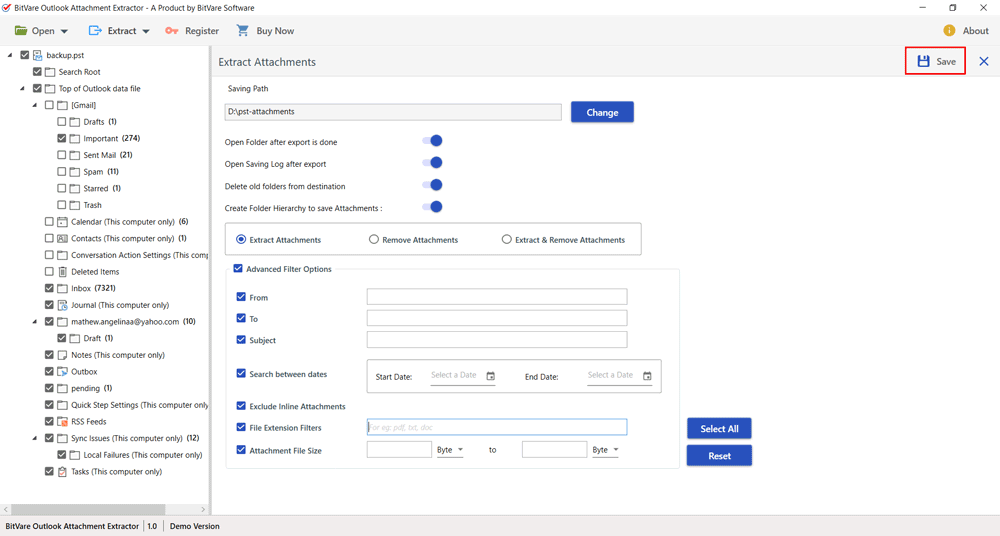Toggle Open Folder after export switch
Image resolution: width=1000 pixels, height=536 pixels.
tap(432, 141)
